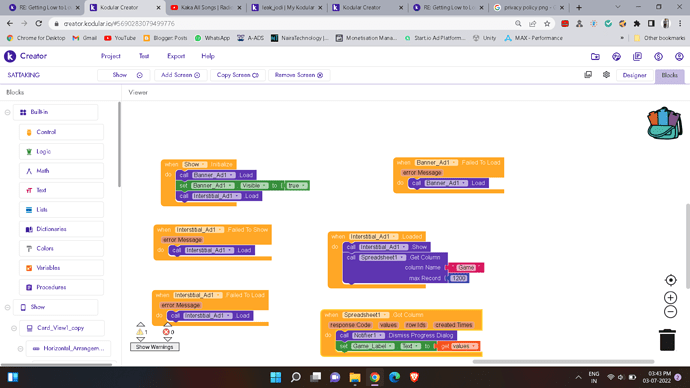Switch to Designer view
Screen dimensions: 690x388
coord(634,75)
